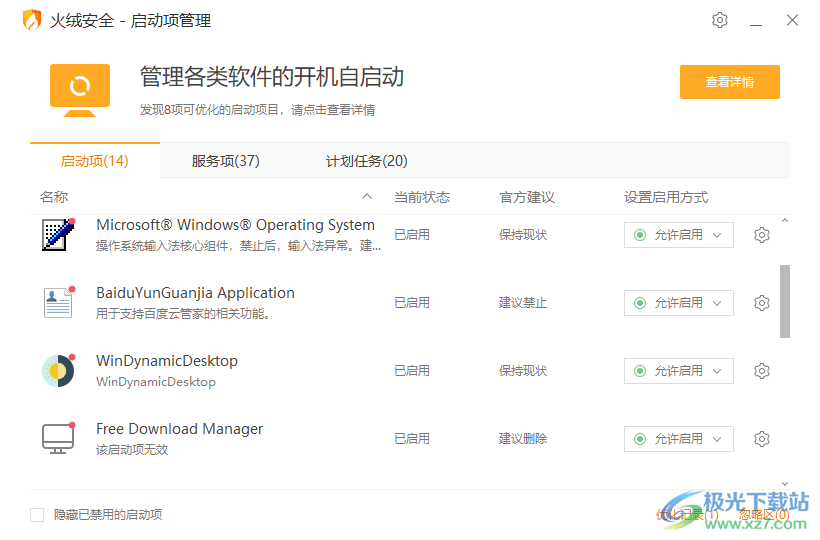The height and width of the screenshot is (540, 820).
Task: Select WinDynamicDesktop entry title
Action: (x=167, y=361)
